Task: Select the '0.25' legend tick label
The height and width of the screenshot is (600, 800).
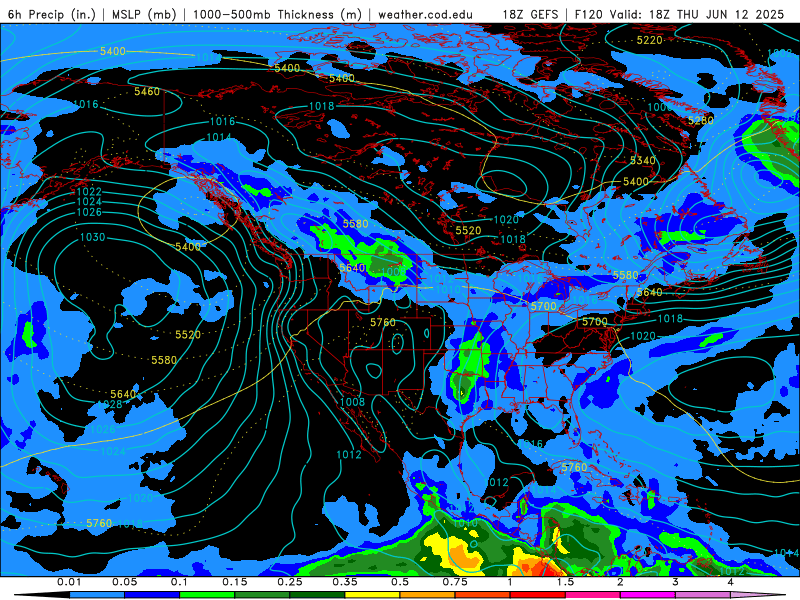Action: pos(290,582)
